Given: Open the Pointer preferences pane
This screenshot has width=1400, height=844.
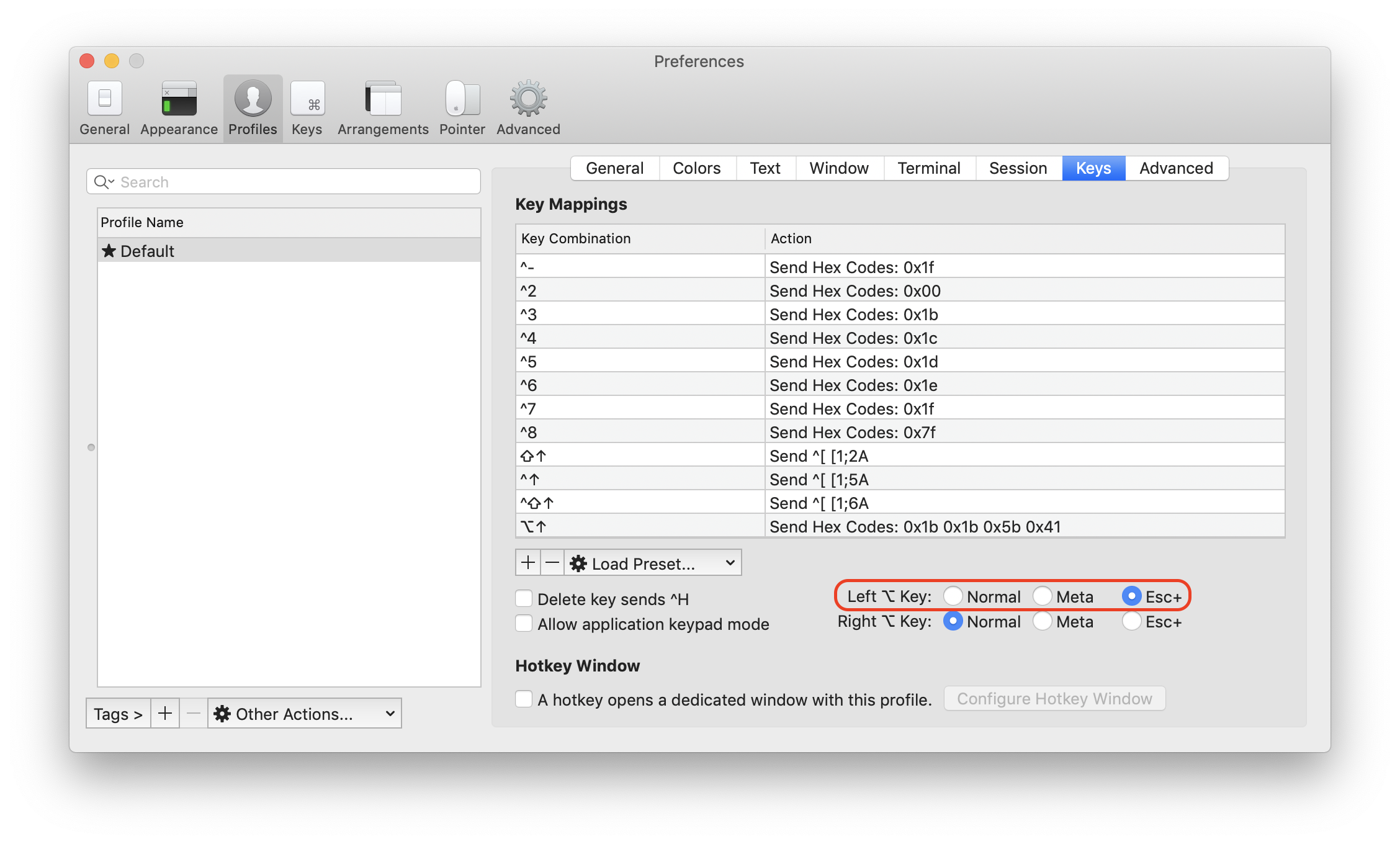Looking at the screenshot, I should click(462, 108).
